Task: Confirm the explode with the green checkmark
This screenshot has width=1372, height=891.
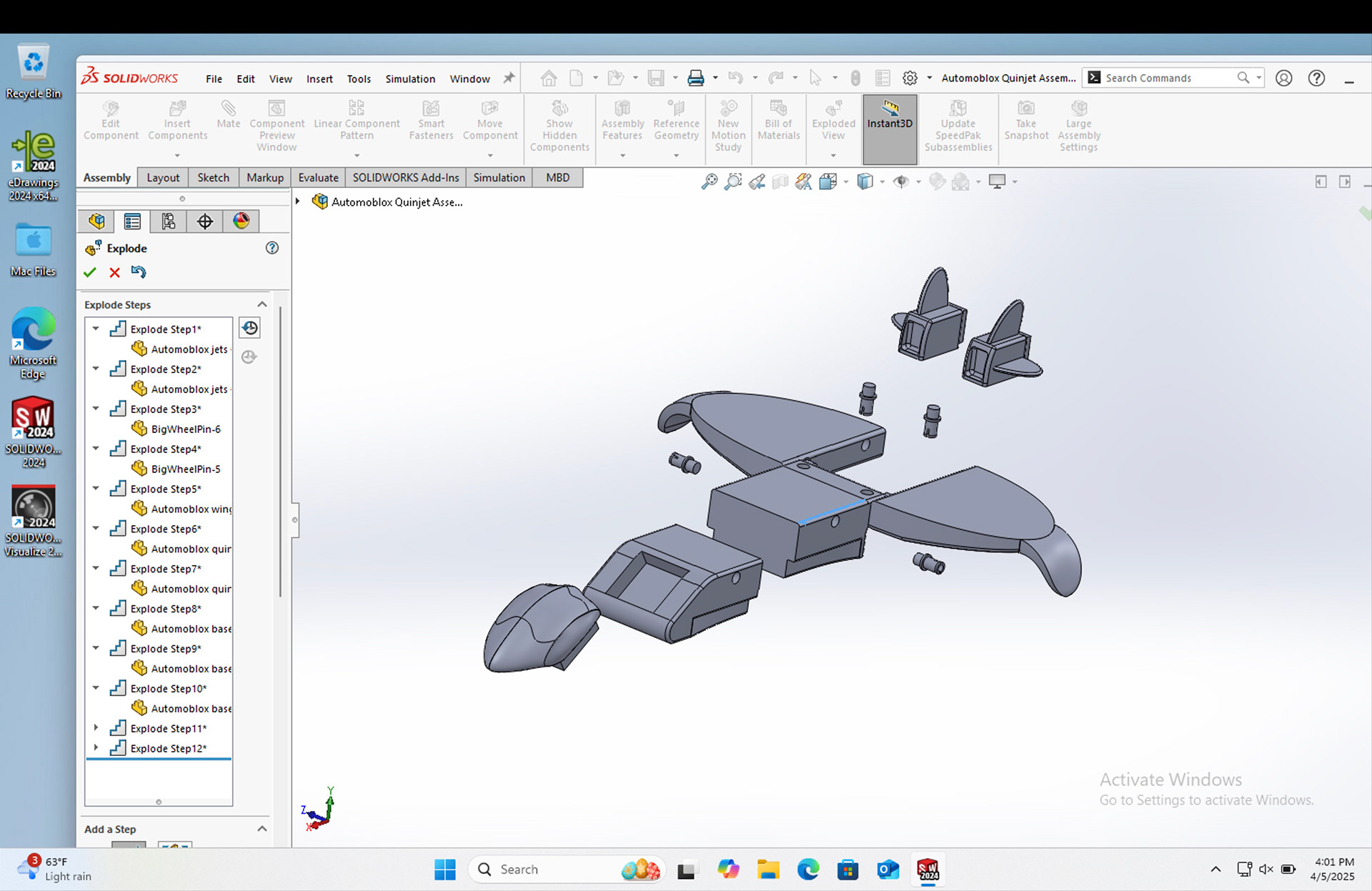Action: (x=90, y=272)
